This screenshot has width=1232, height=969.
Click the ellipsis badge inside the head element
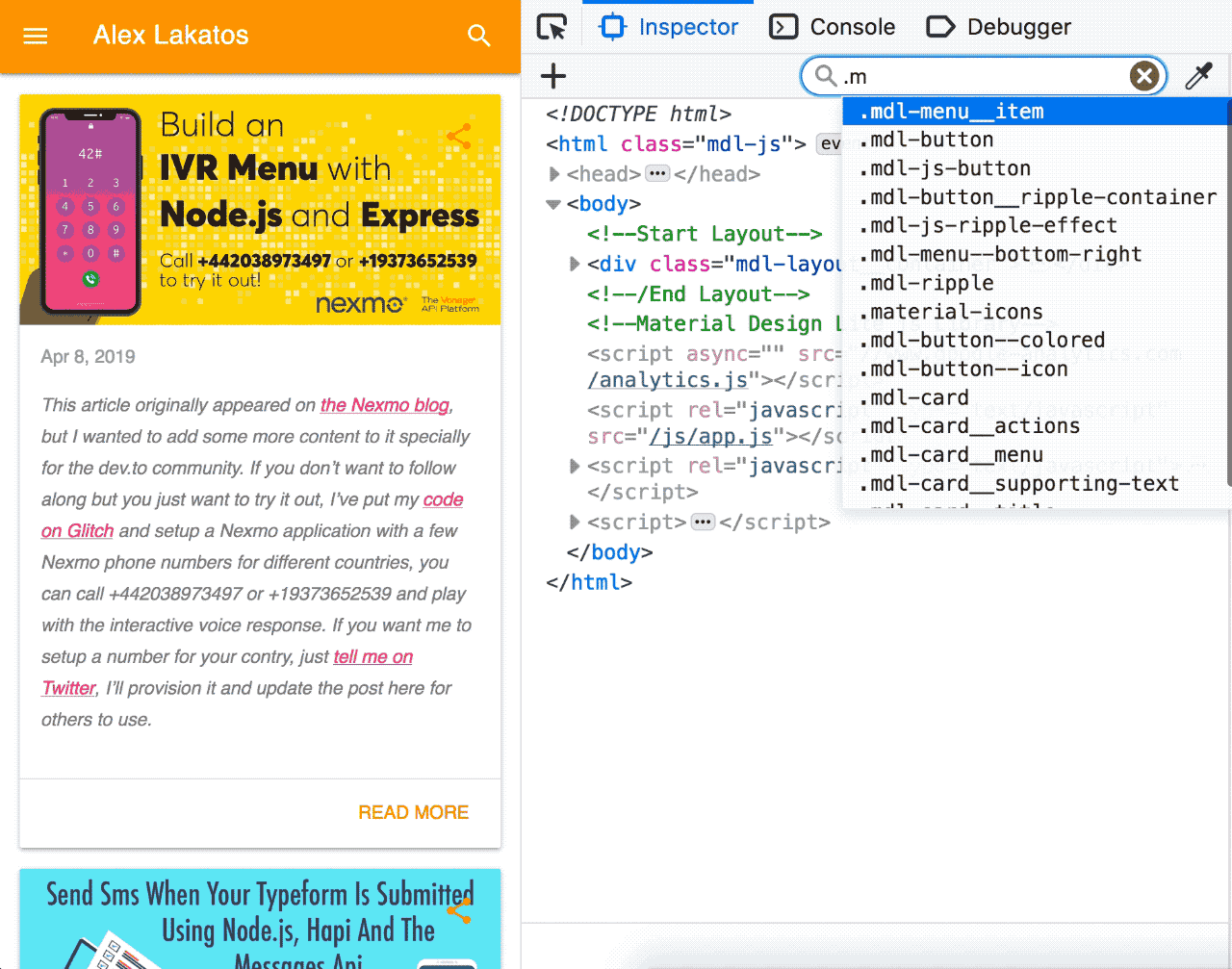tap(657, 174)
